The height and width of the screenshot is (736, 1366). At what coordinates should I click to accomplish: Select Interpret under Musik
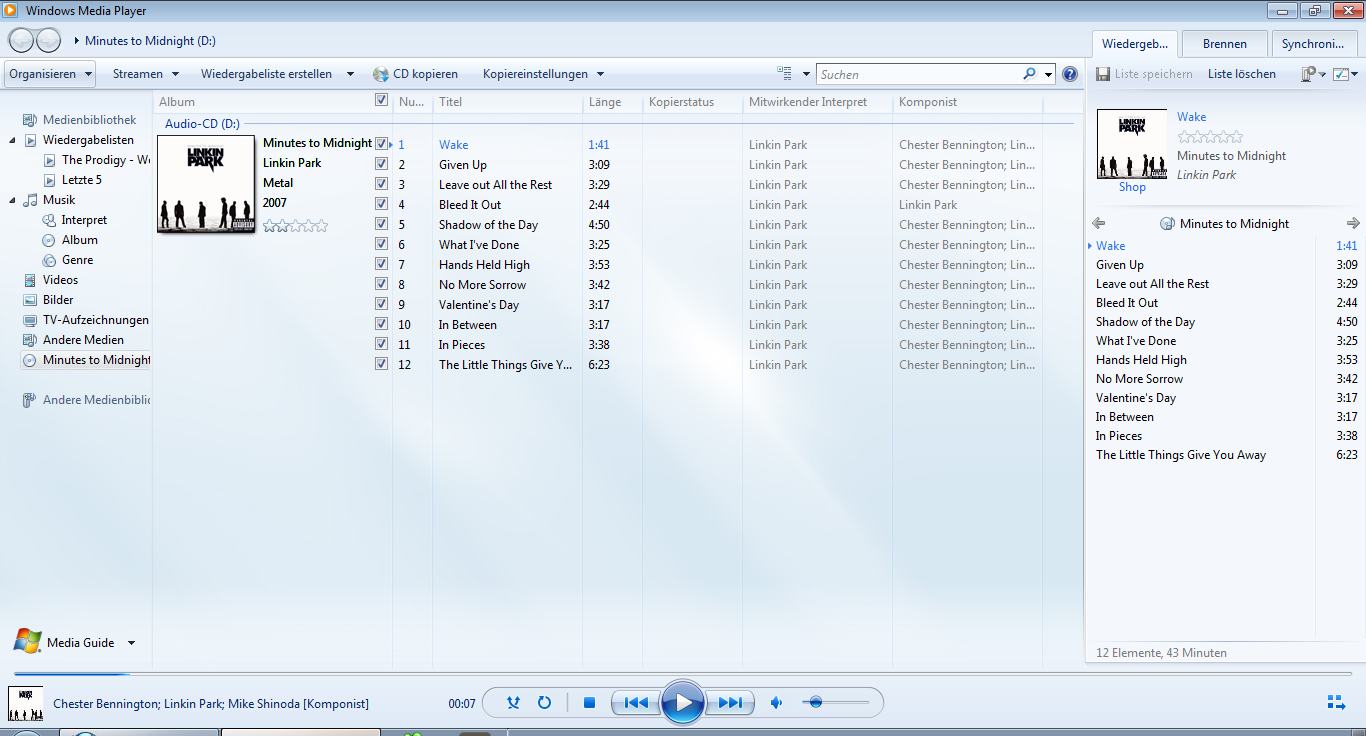pyautogui.click(x=84, y=220)
